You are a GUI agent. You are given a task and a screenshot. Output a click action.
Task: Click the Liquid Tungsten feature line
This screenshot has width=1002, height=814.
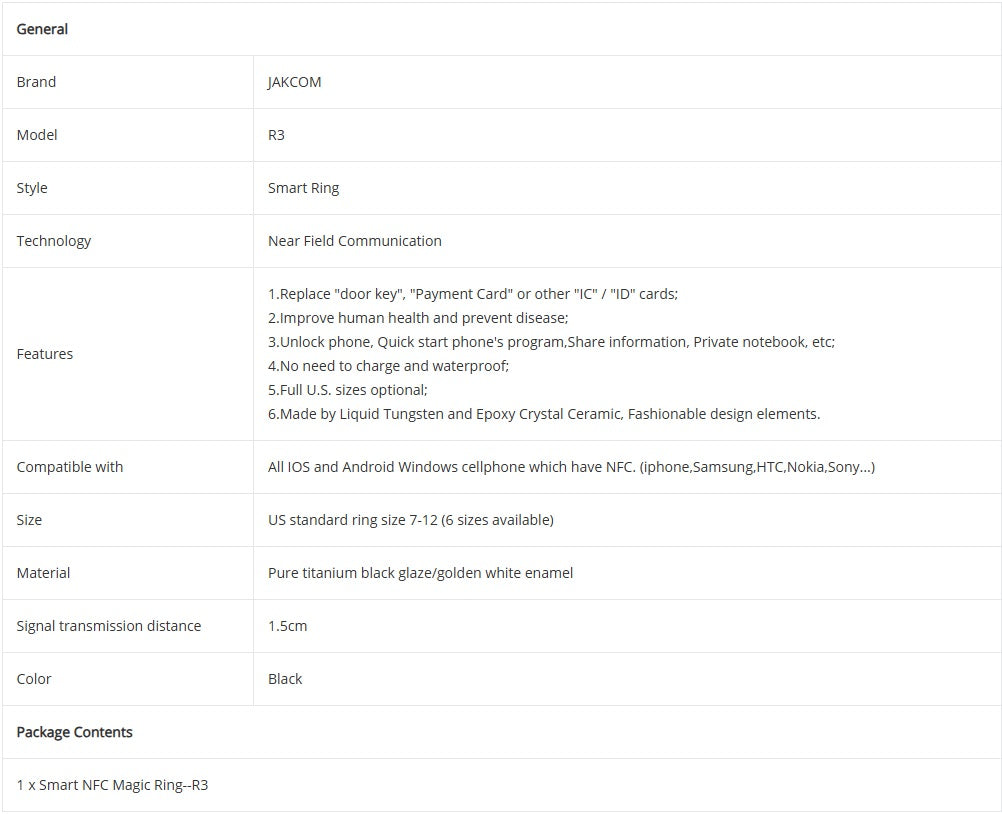click(543, 414)
